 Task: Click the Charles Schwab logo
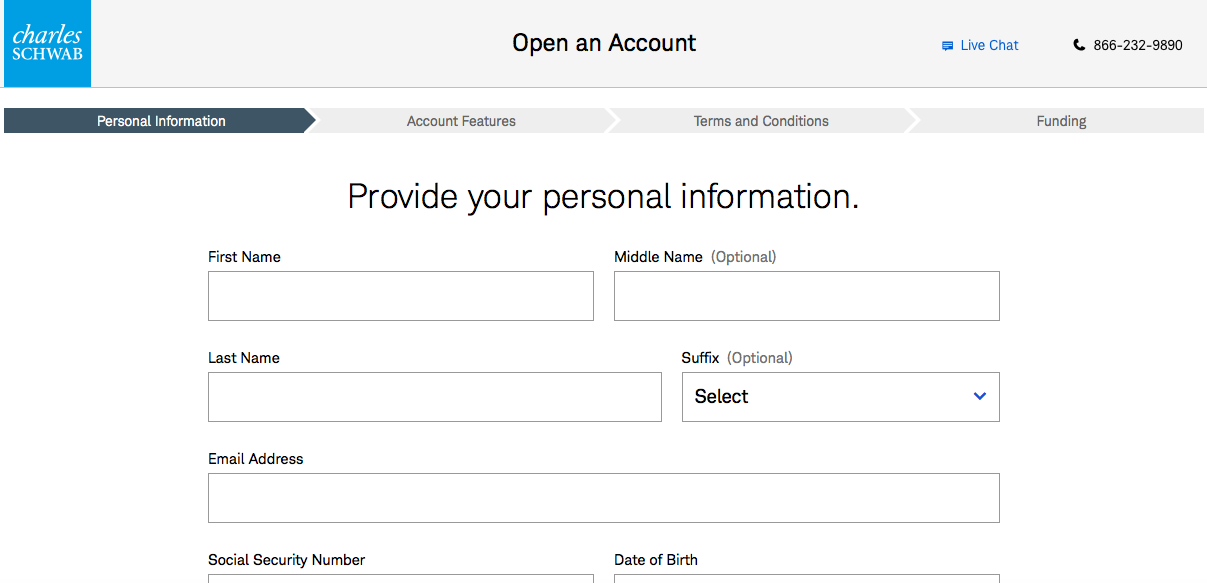tap(46, 44)
